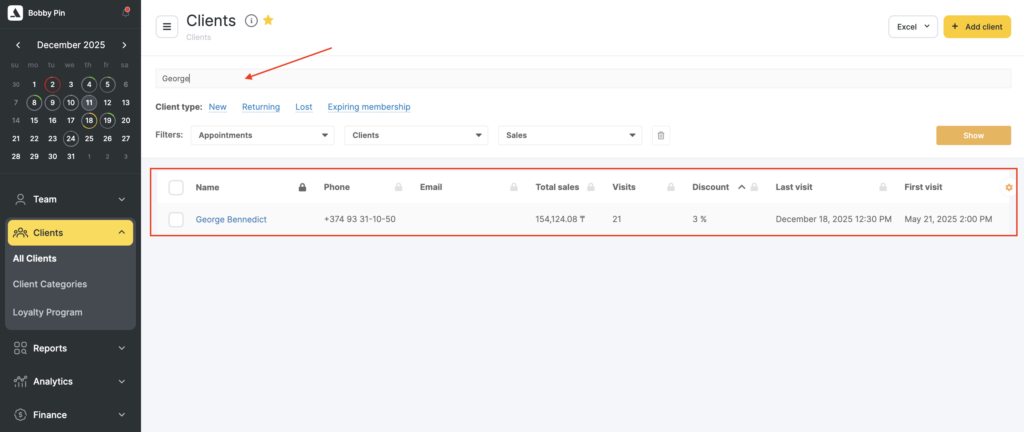This screenshot has height=432, width=1024.
Task: Open George Bennedict client profile link
Action: [231, 219]
